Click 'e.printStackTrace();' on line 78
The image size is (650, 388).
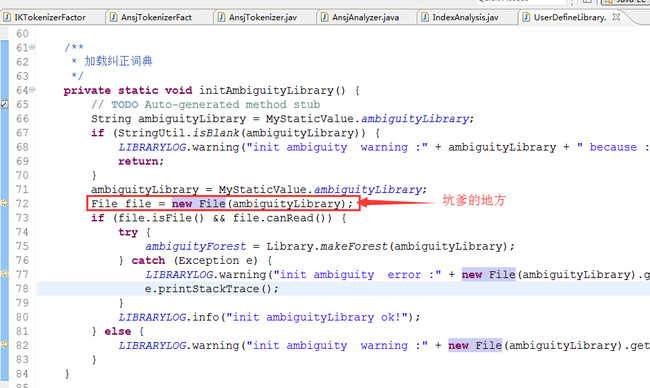[x=212, y=289]
